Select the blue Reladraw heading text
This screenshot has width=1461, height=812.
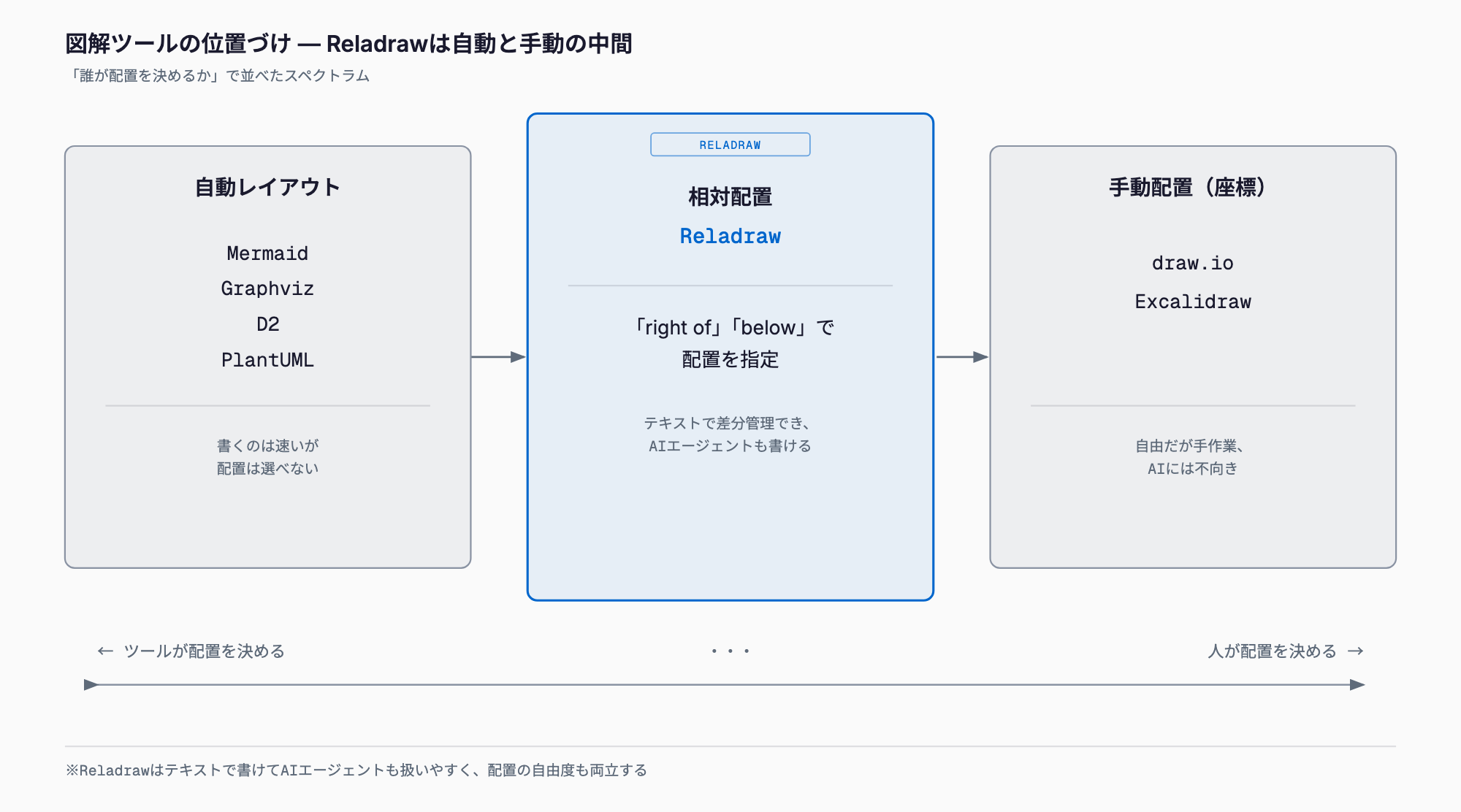(x=730, y=236)
